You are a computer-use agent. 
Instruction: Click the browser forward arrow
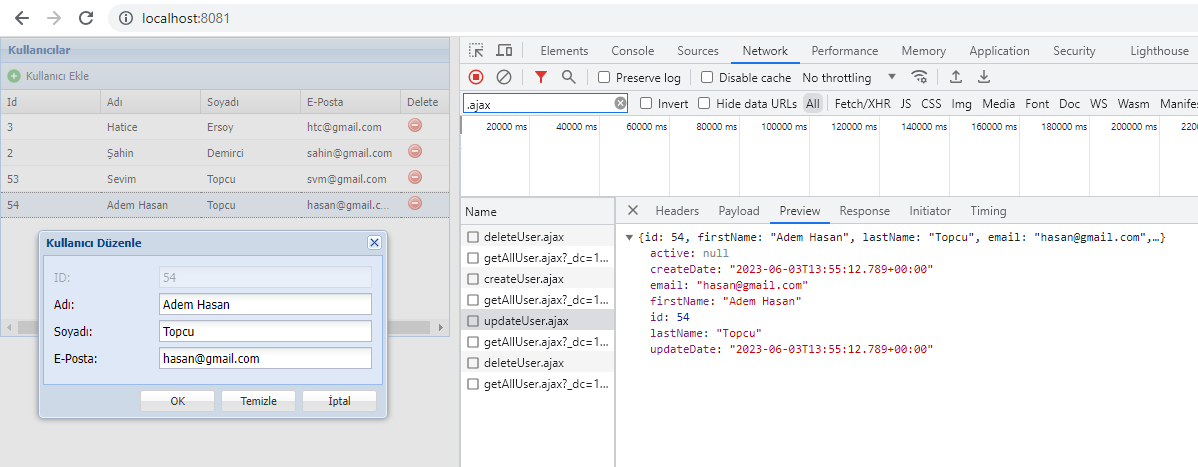(54, 18)
